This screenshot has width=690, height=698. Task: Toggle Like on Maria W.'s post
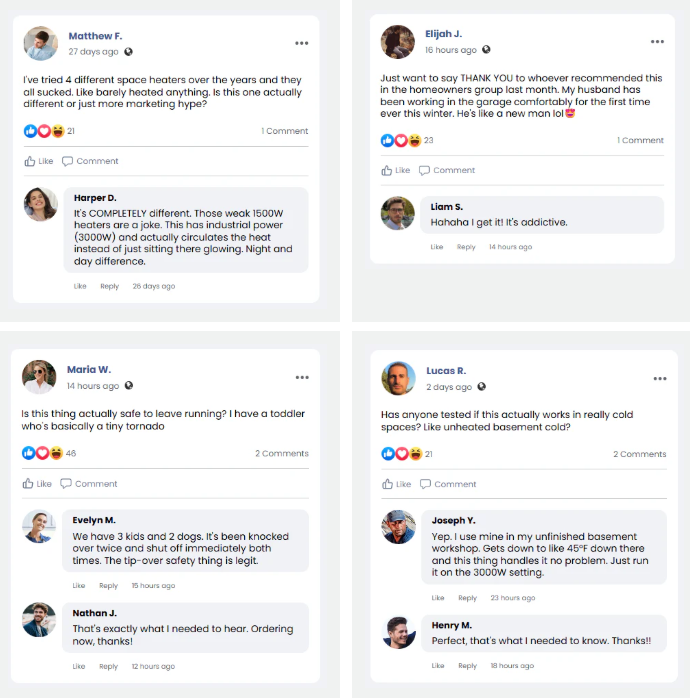(37, 484)
